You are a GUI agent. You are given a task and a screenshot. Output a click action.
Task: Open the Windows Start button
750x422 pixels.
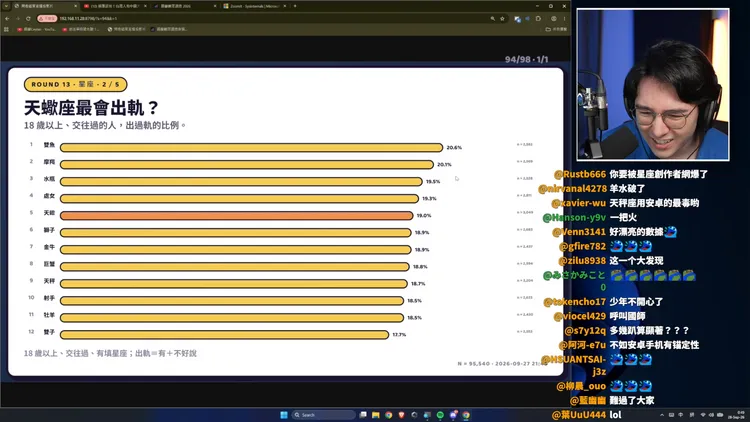coord(284,415)
